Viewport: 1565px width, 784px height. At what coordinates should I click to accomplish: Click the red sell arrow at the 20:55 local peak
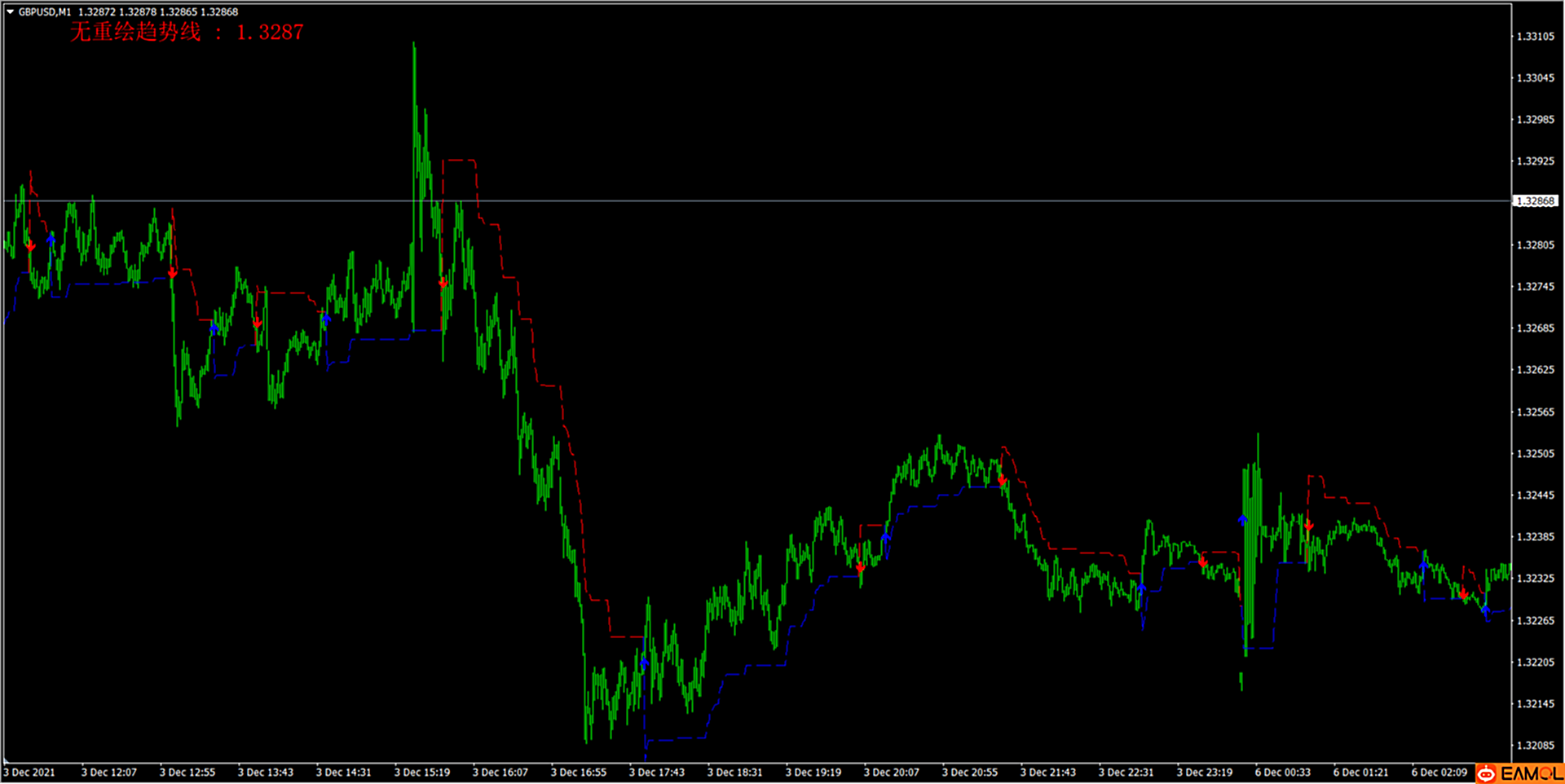[x=1002, y=480]
